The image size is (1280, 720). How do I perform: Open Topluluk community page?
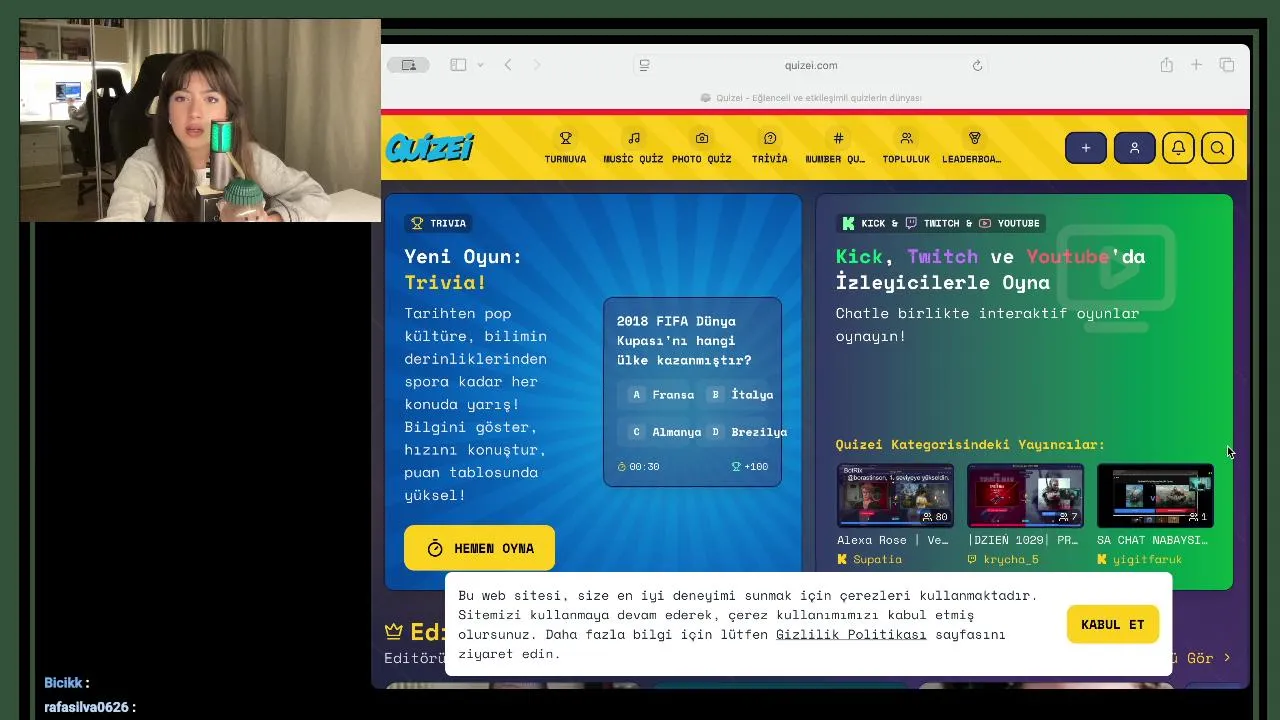pos(906,148)
